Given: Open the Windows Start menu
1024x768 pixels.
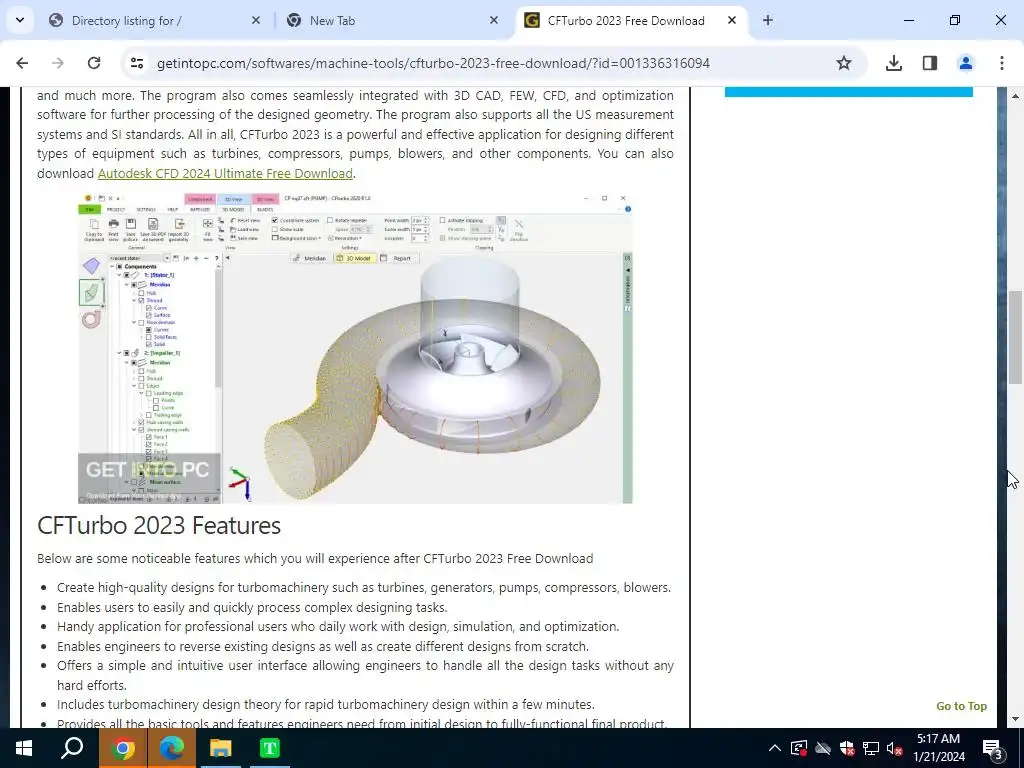Looking at the screenshot, I should pos(24,748).
